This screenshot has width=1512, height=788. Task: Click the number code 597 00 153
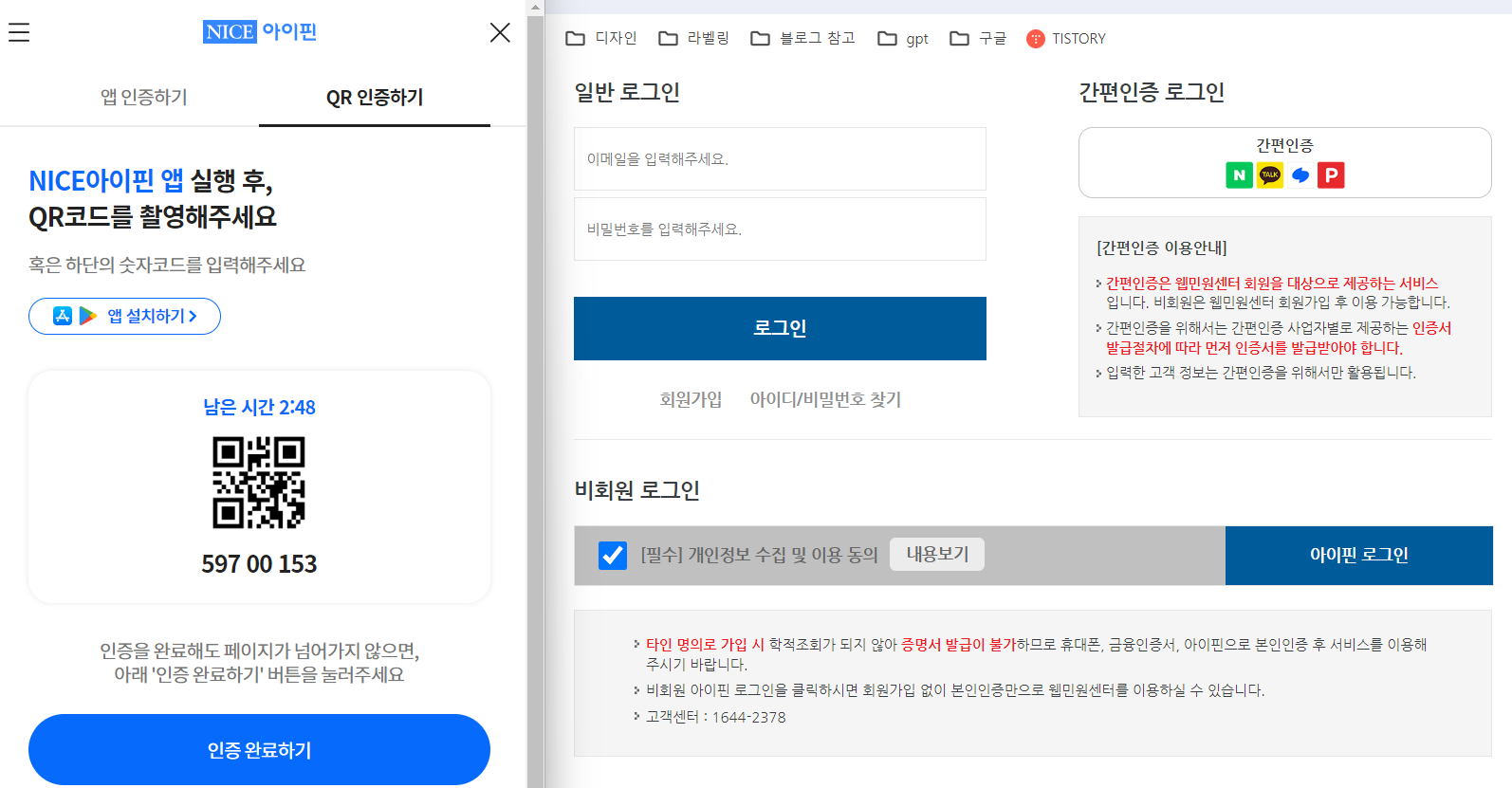259,564
